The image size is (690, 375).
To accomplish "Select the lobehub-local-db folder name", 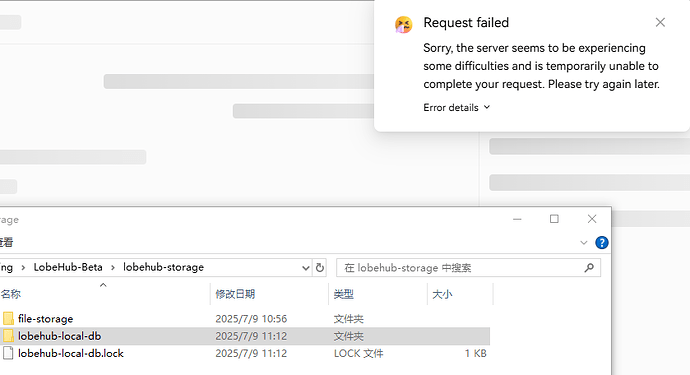I will tap(59, 336).
